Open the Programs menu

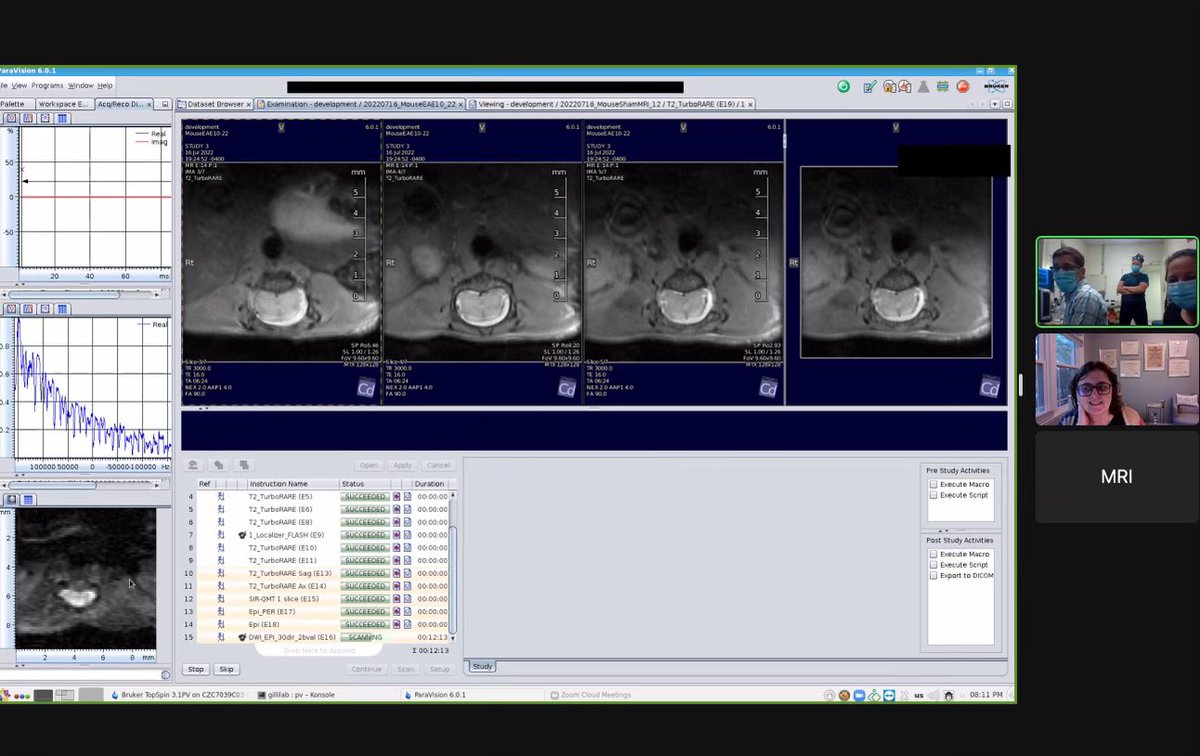(x=47, y=85)
